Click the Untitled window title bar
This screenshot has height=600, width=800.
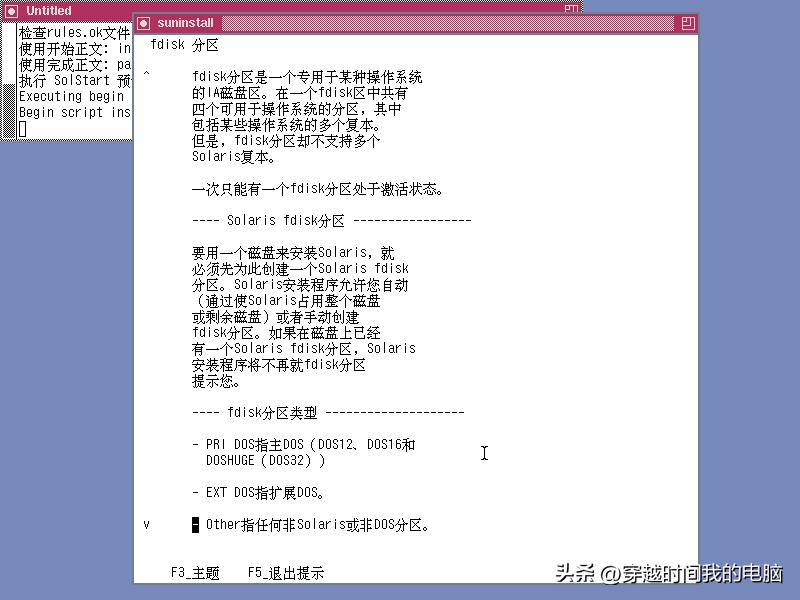tap(291, 8)
